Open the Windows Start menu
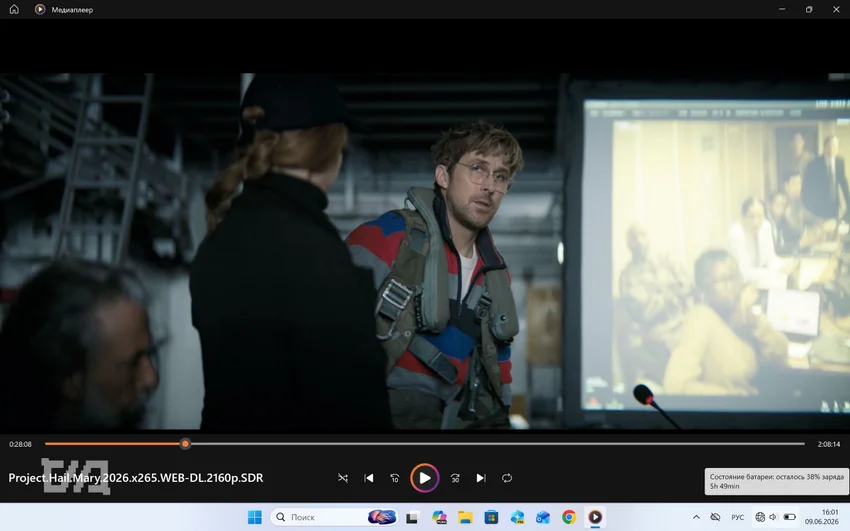The height and width of the screenshot is (531, 850). coord(254,517)
